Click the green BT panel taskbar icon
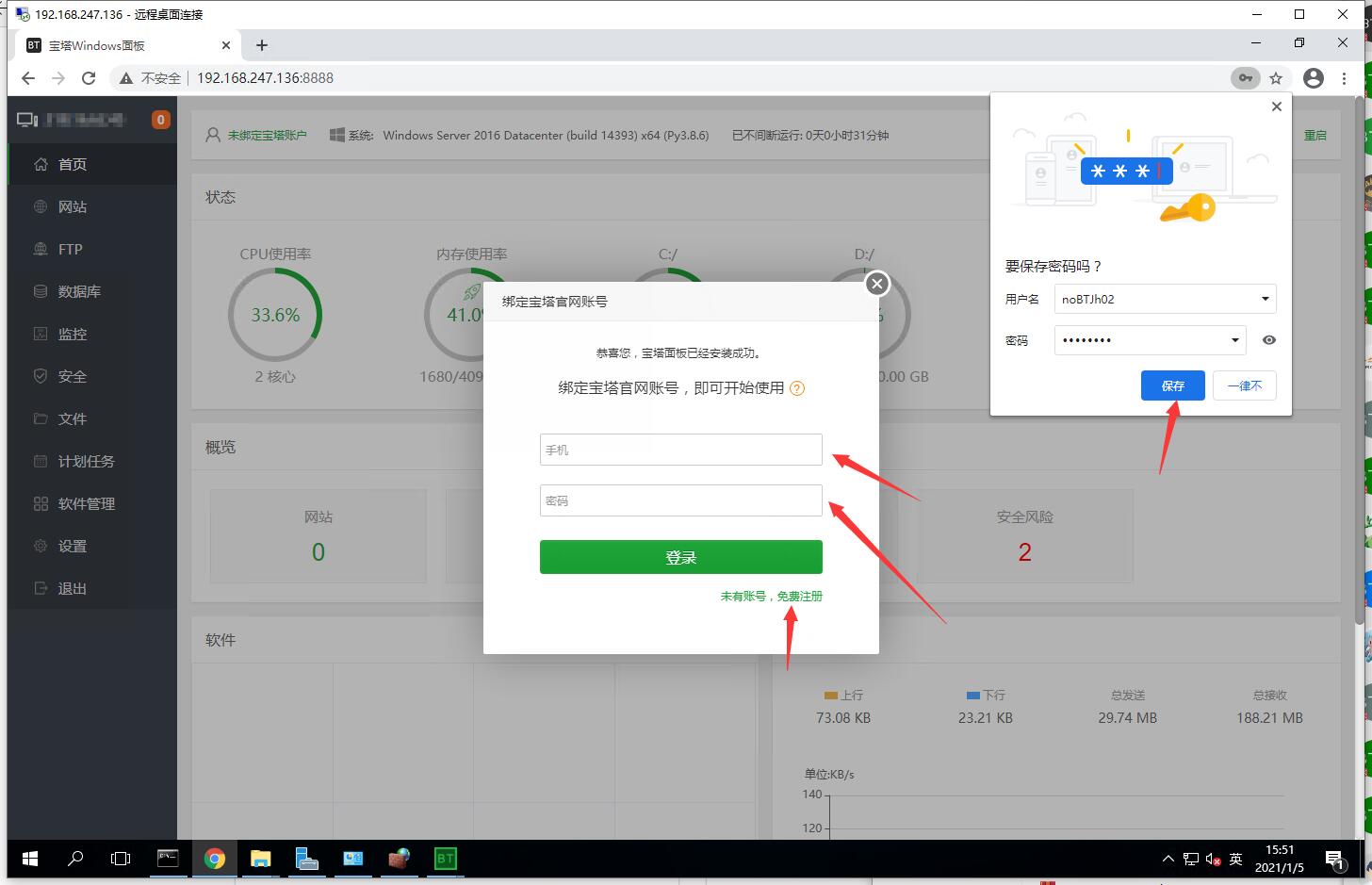 [445, 859]
